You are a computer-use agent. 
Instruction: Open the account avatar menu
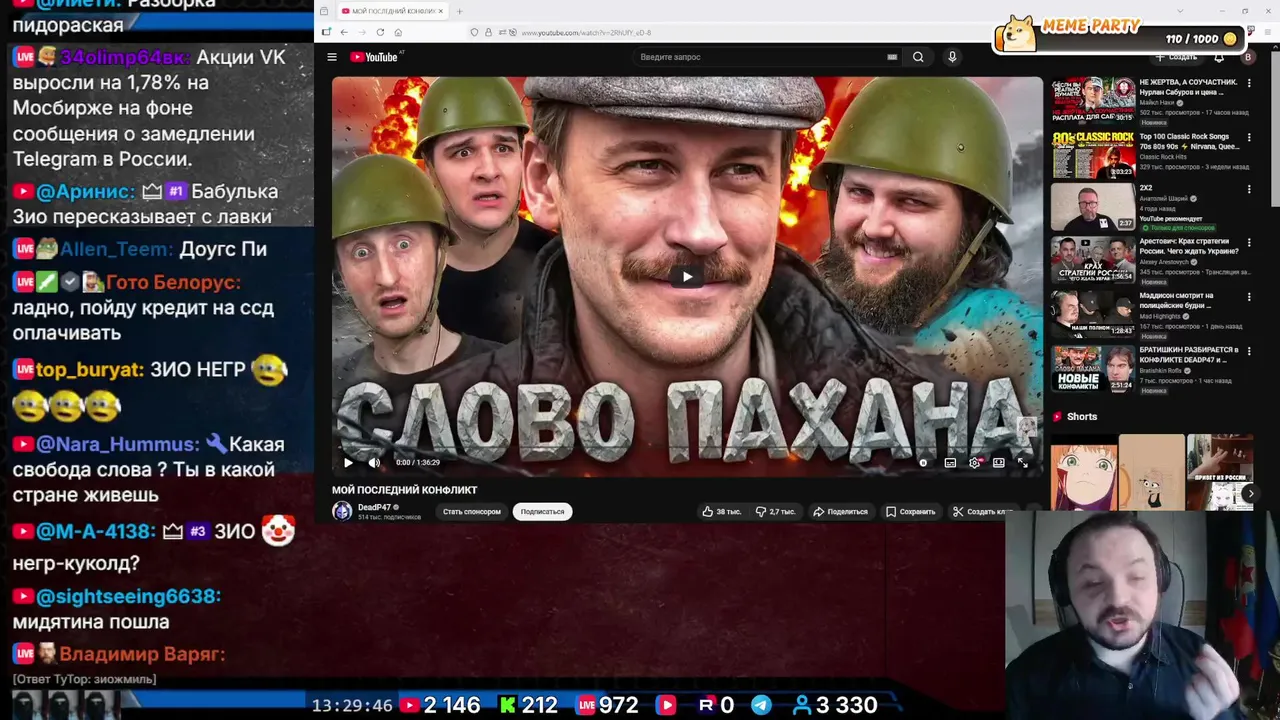click(x=1247, y=57)
